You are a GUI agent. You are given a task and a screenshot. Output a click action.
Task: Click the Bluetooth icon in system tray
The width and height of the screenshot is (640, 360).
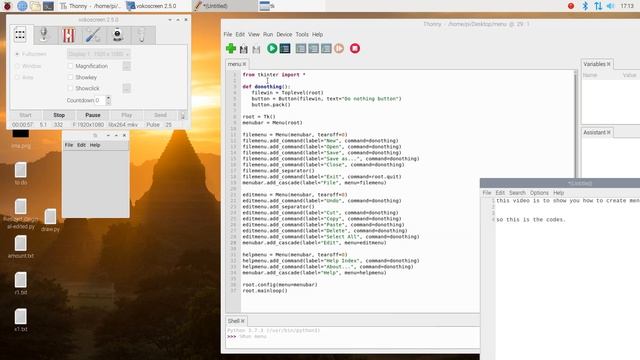[x=585, y=6]
